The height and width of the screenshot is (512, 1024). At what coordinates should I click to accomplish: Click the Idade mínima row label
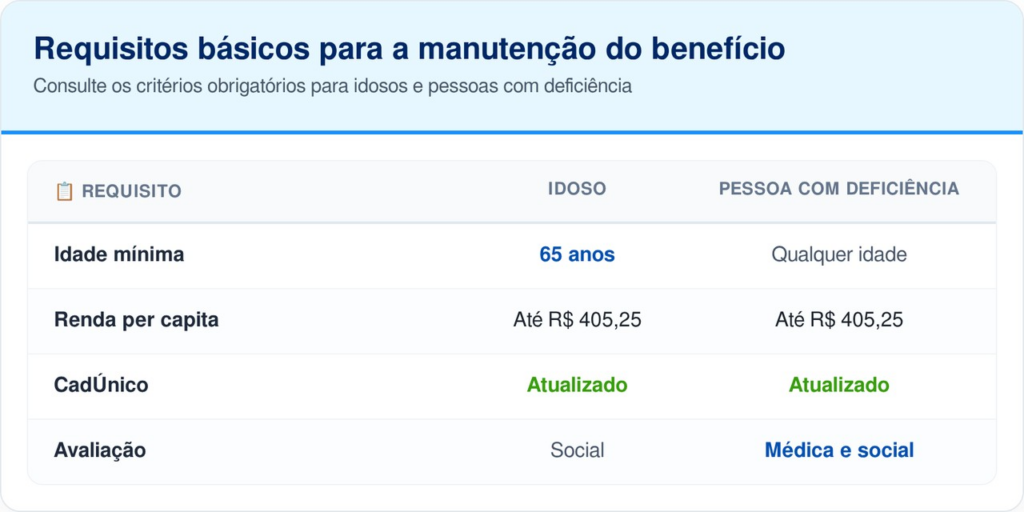click(119, 255)
